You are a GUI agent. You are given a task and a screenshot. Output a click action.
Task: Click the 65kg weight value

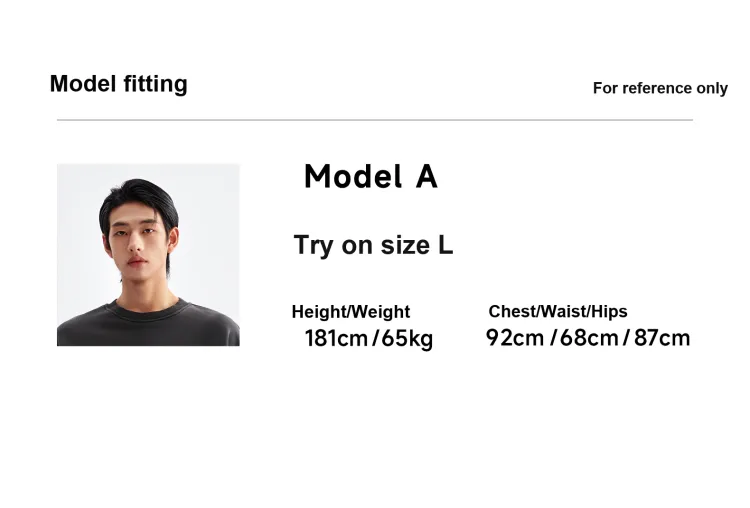pos(407,339)
